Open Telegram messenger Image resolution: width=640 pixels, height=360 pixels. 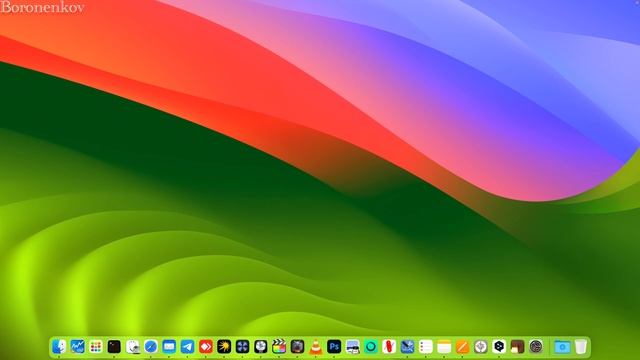[187, 347]
